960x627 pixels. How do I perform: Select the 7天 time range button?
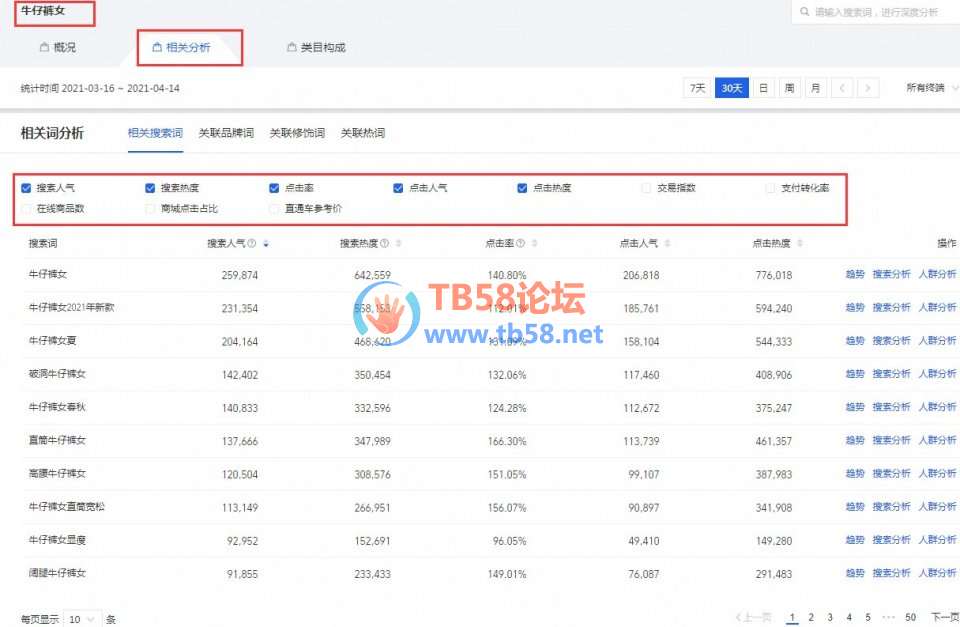pos(697,88)
